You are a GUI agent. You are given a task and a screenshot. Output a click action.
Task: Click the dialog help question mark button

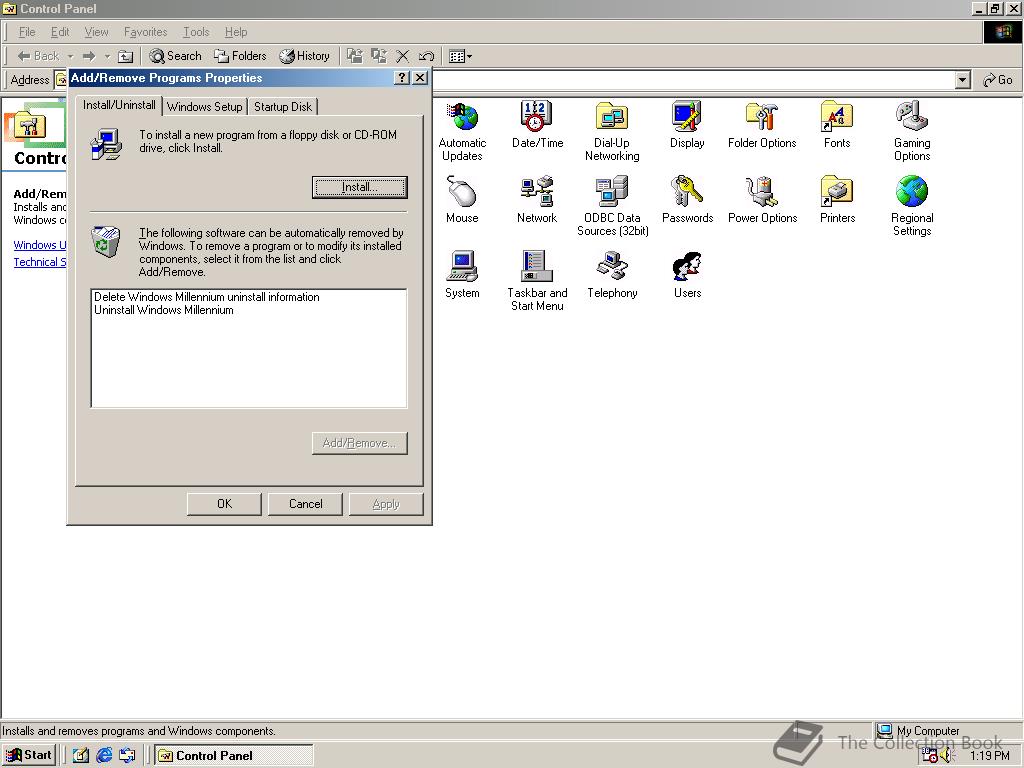point(402,78)
